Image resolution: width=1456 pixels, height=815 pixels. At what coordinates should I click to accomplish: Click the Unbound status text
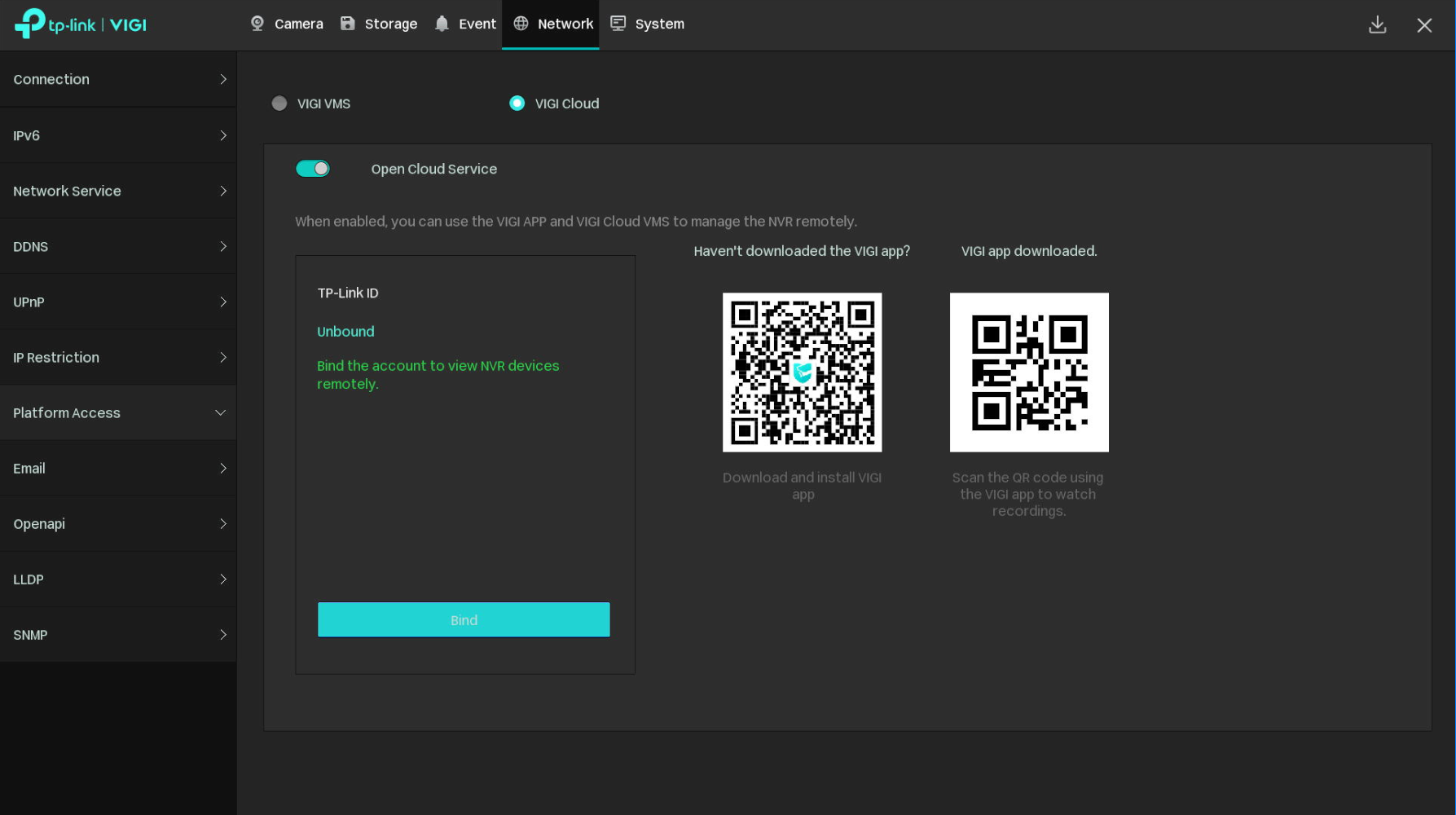point(345,332)
